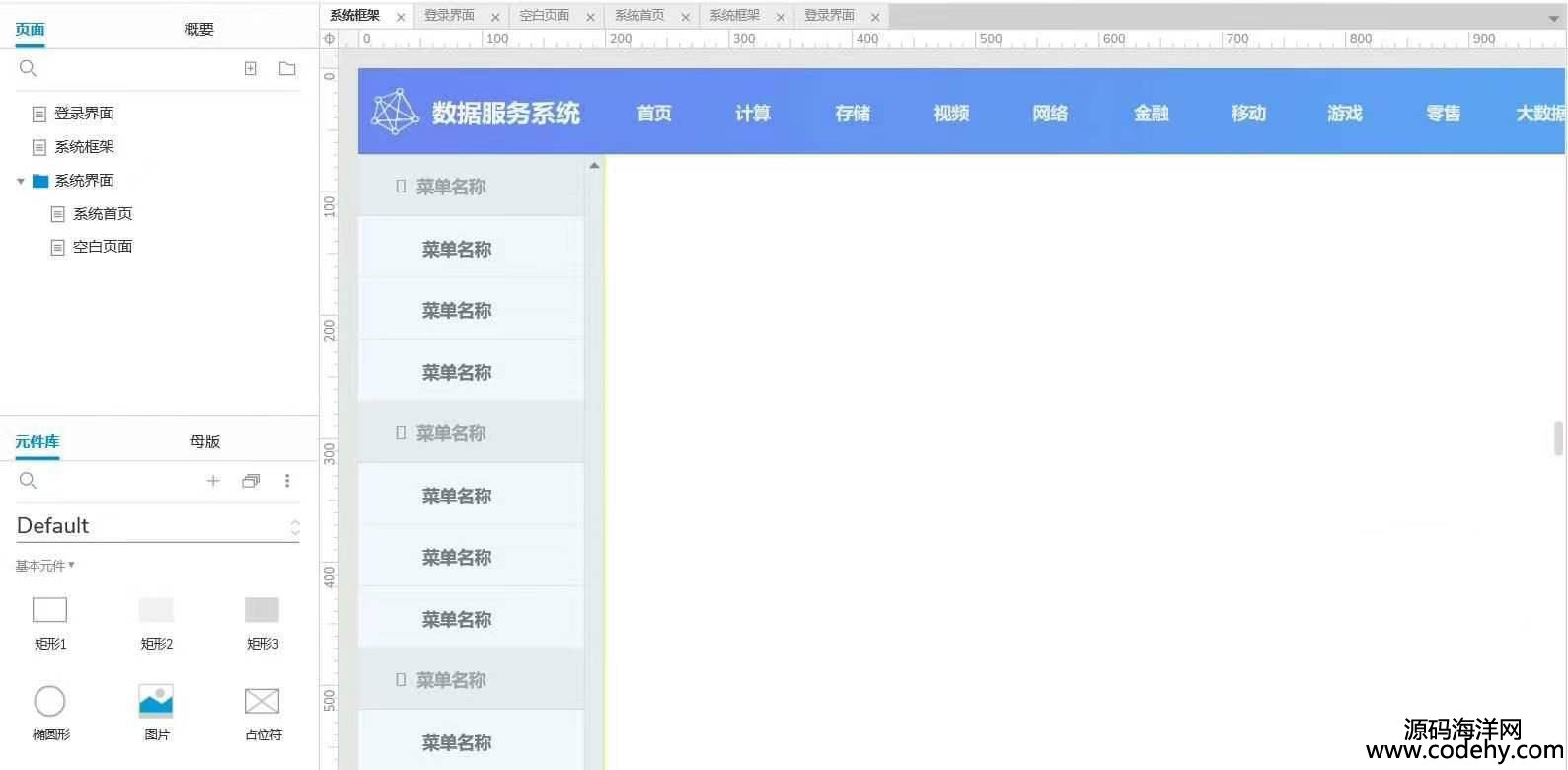Close the active 系统框架 tab
This screenshot has width=1568, height=770.
tap(401, 17)
